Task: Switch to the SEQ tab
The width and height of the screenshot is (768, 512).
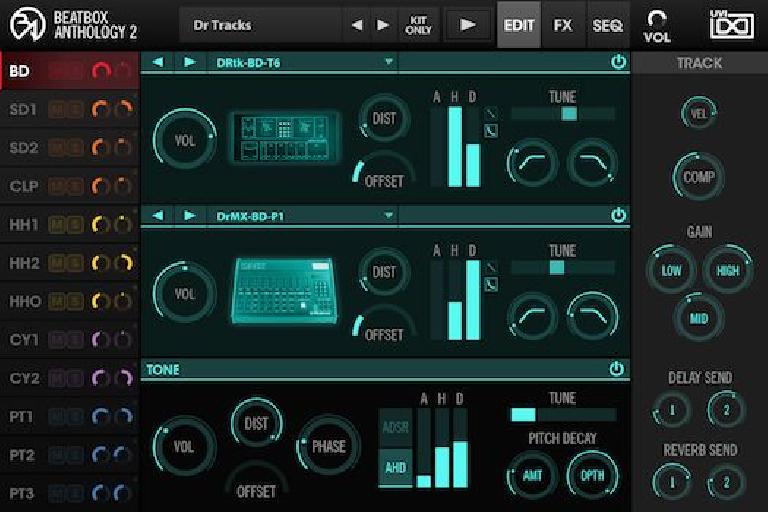Action: 607,25
